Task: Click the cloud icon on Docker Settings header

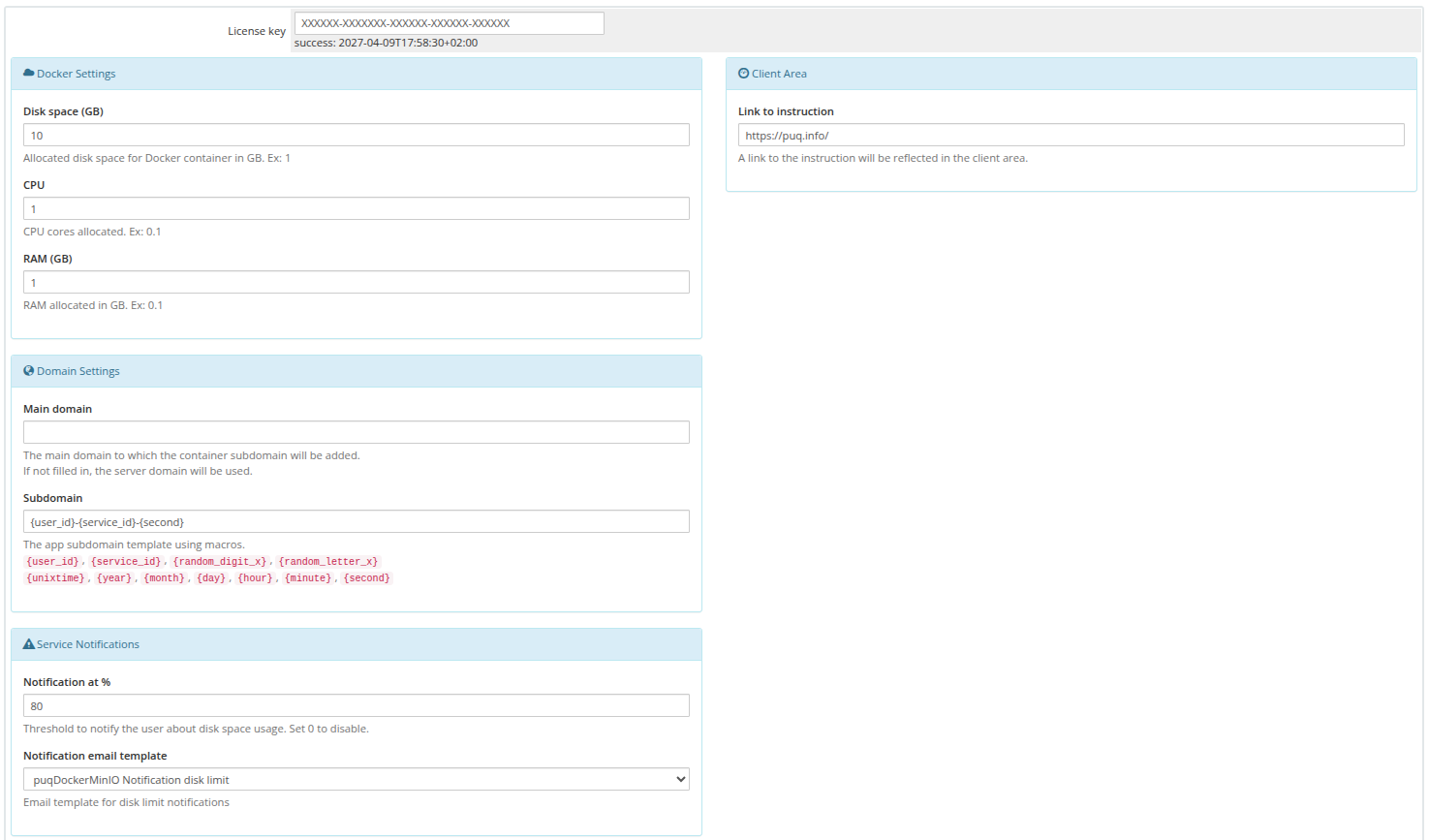Action: (x=30, y=73)
